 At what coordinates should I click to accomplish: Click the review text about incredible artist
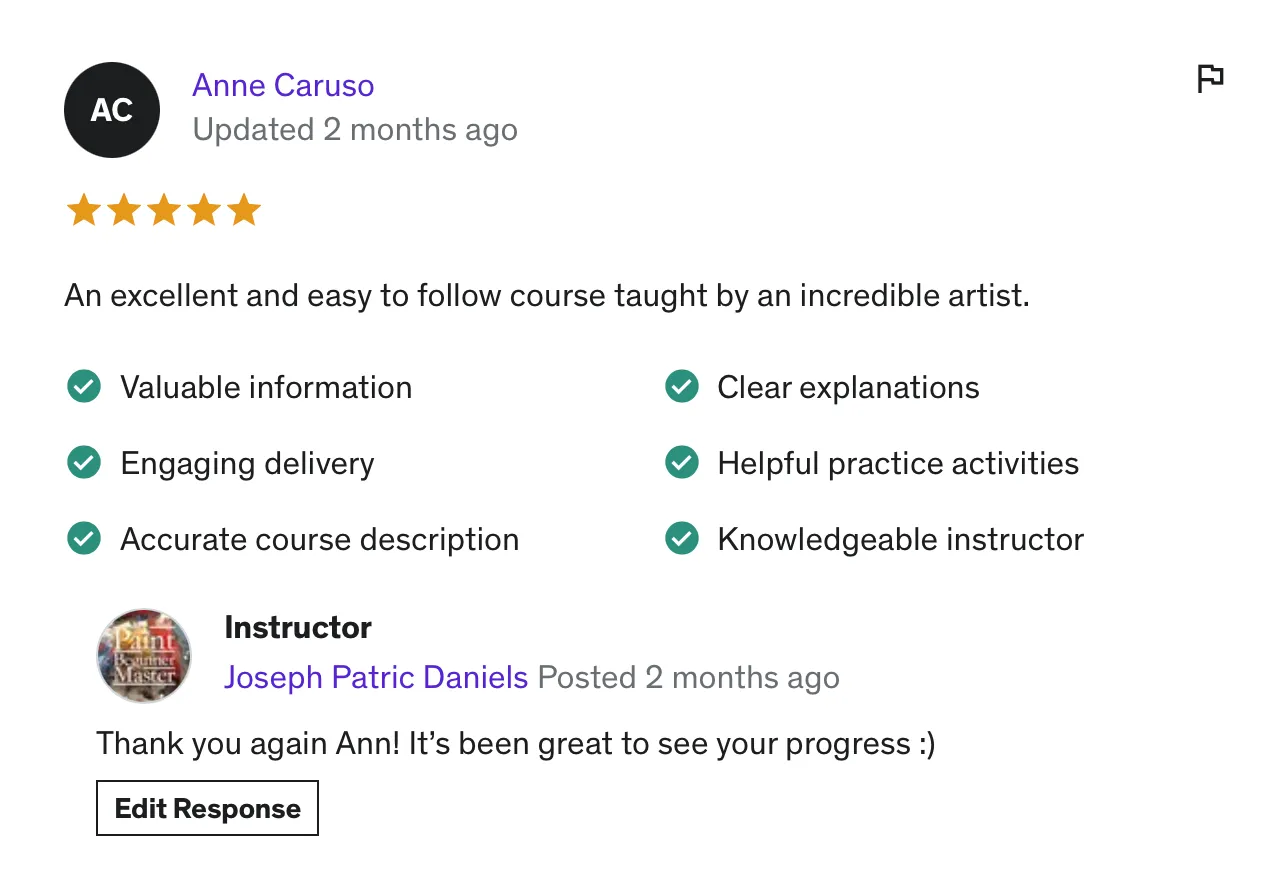tap(546, 296)
